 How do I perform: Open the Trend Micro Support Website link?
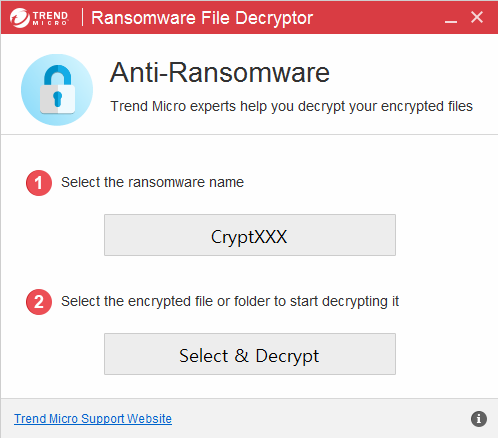(x=93, y=419)
